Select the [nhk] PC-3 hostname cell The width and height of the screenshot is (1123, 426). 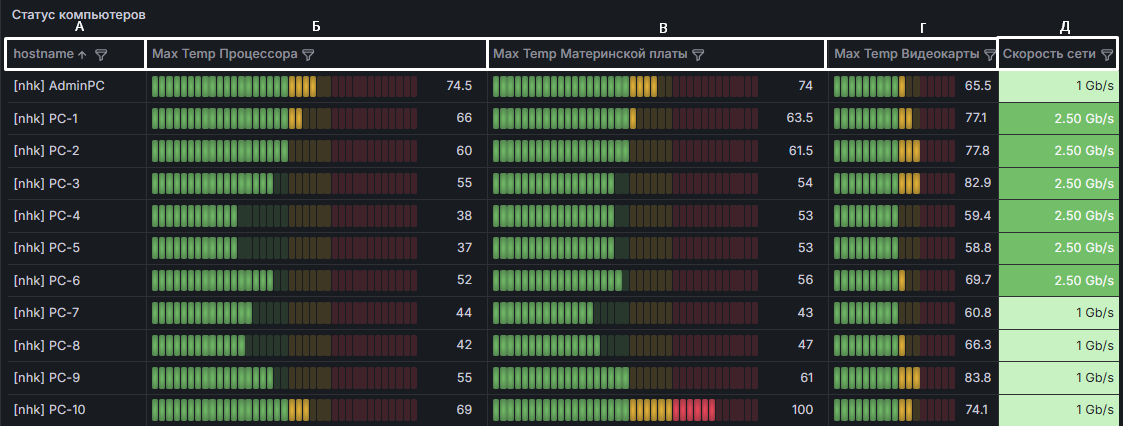(74, 183)
